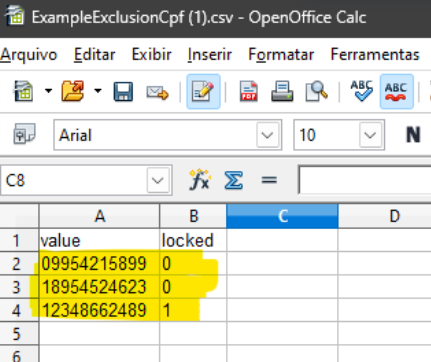The height and width of the screenshot is (362, 431).
Task: Open the Formatar menu
Action: point(281,54)
